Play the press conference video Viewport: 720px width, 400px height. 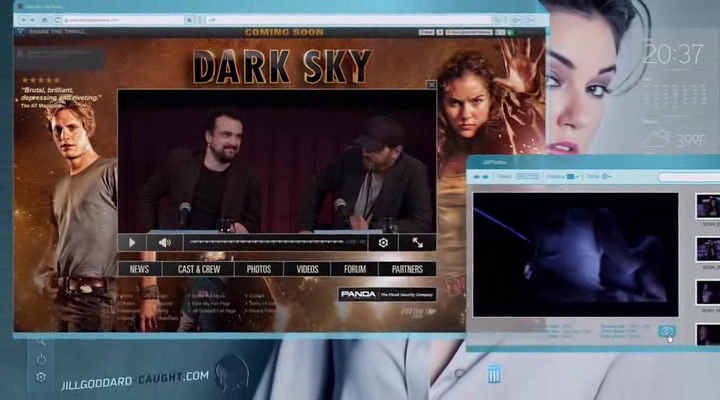tap(132, 242)
